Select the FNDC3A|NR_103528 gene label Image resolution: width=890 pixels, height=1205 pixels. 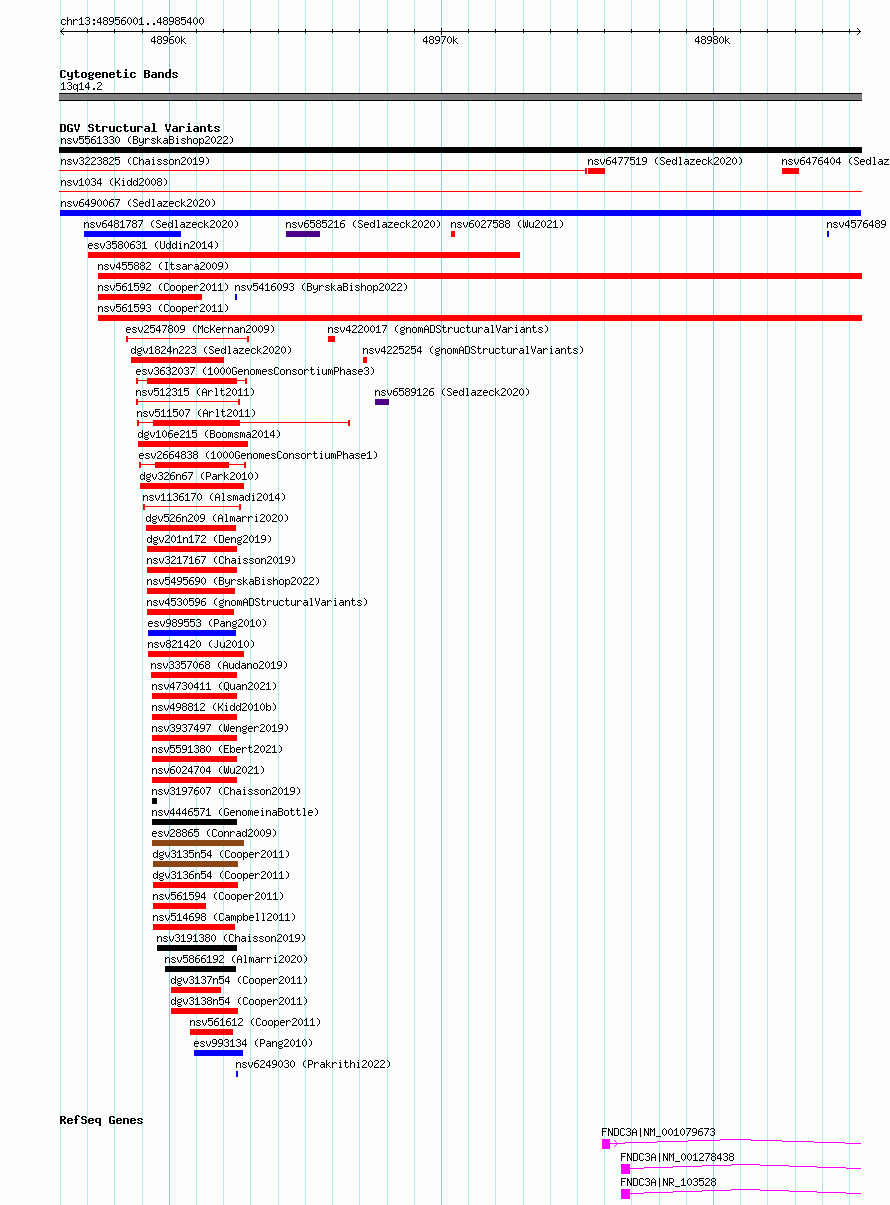[668, 1182]
